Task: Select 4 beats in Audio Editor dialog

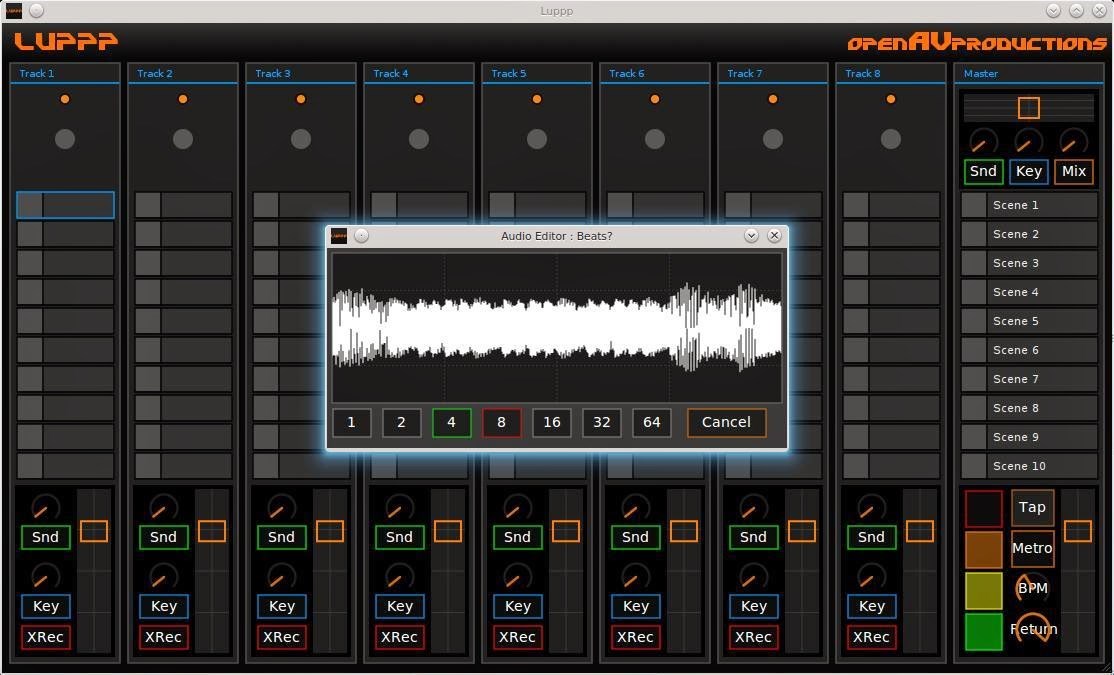Action: pyautogui.click(x=451, y=422)
